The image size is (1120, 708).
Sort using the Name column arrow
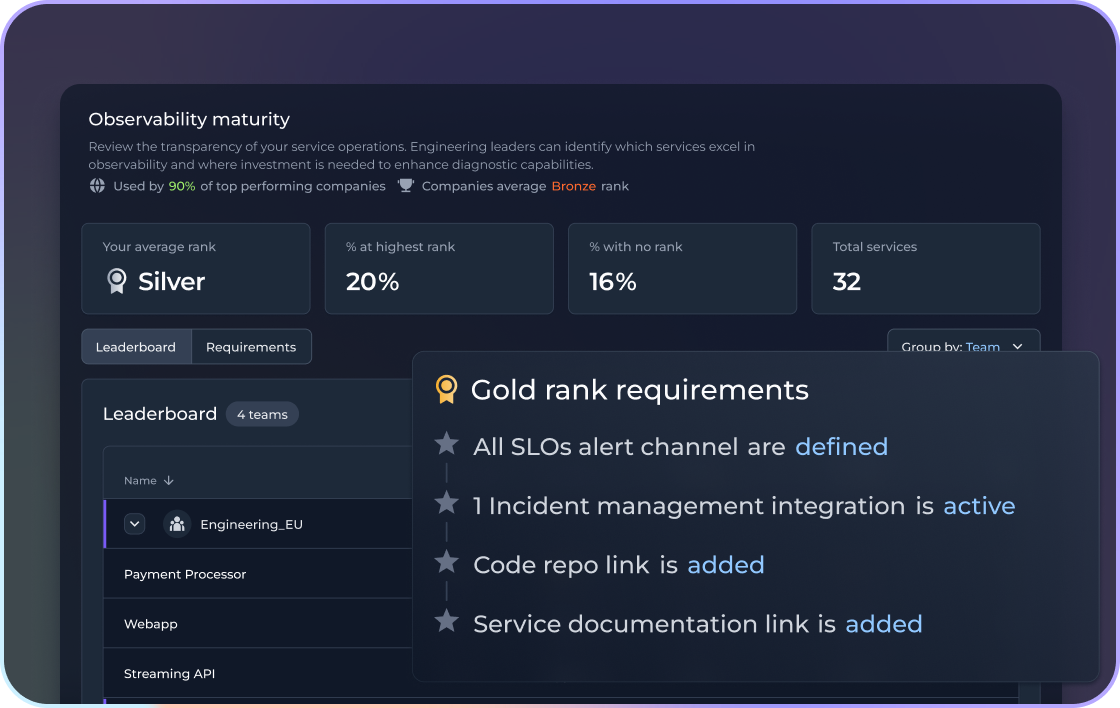click(x=168, y=481)
